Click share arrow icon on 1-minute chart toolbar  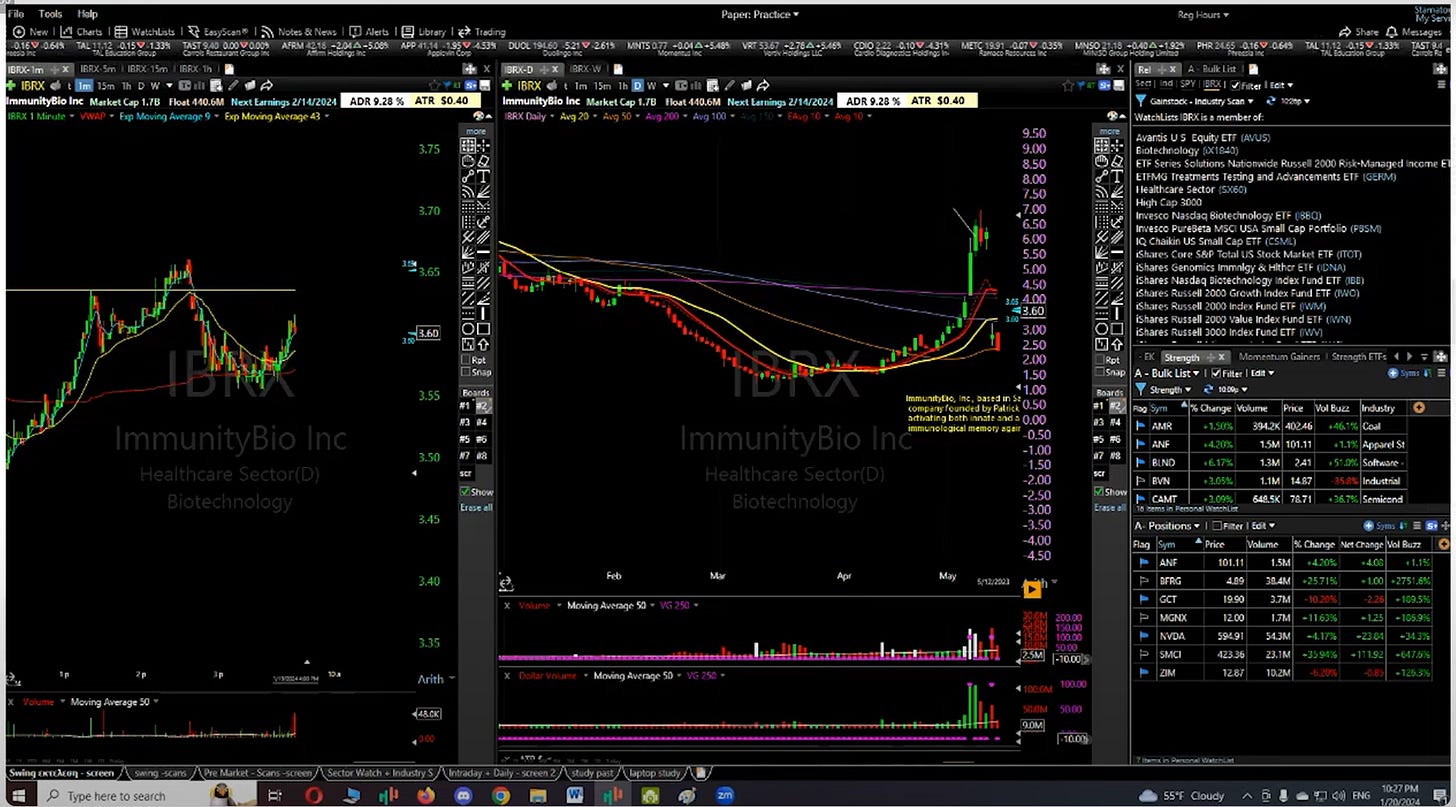267,86
